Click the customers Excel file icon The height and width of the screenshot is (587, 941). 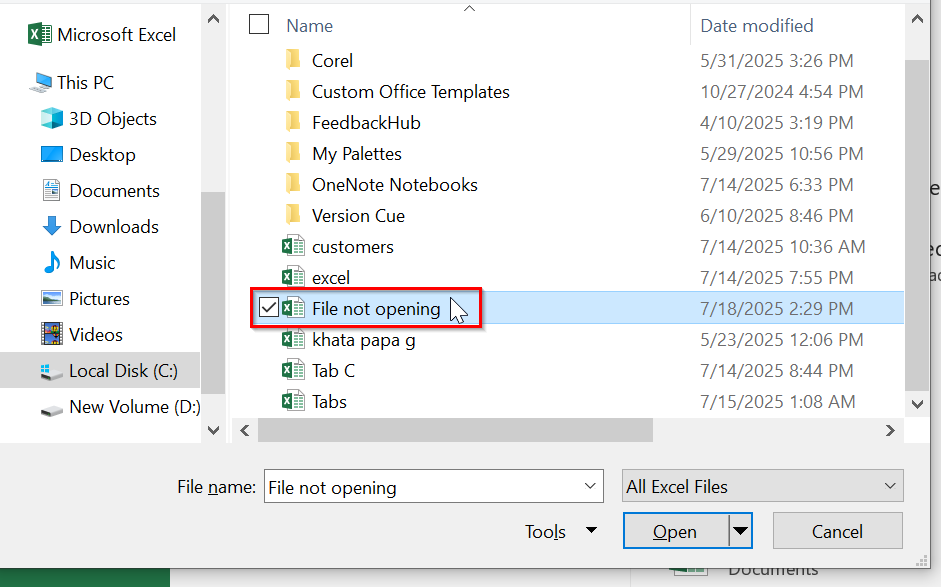[x=293, y=246]
